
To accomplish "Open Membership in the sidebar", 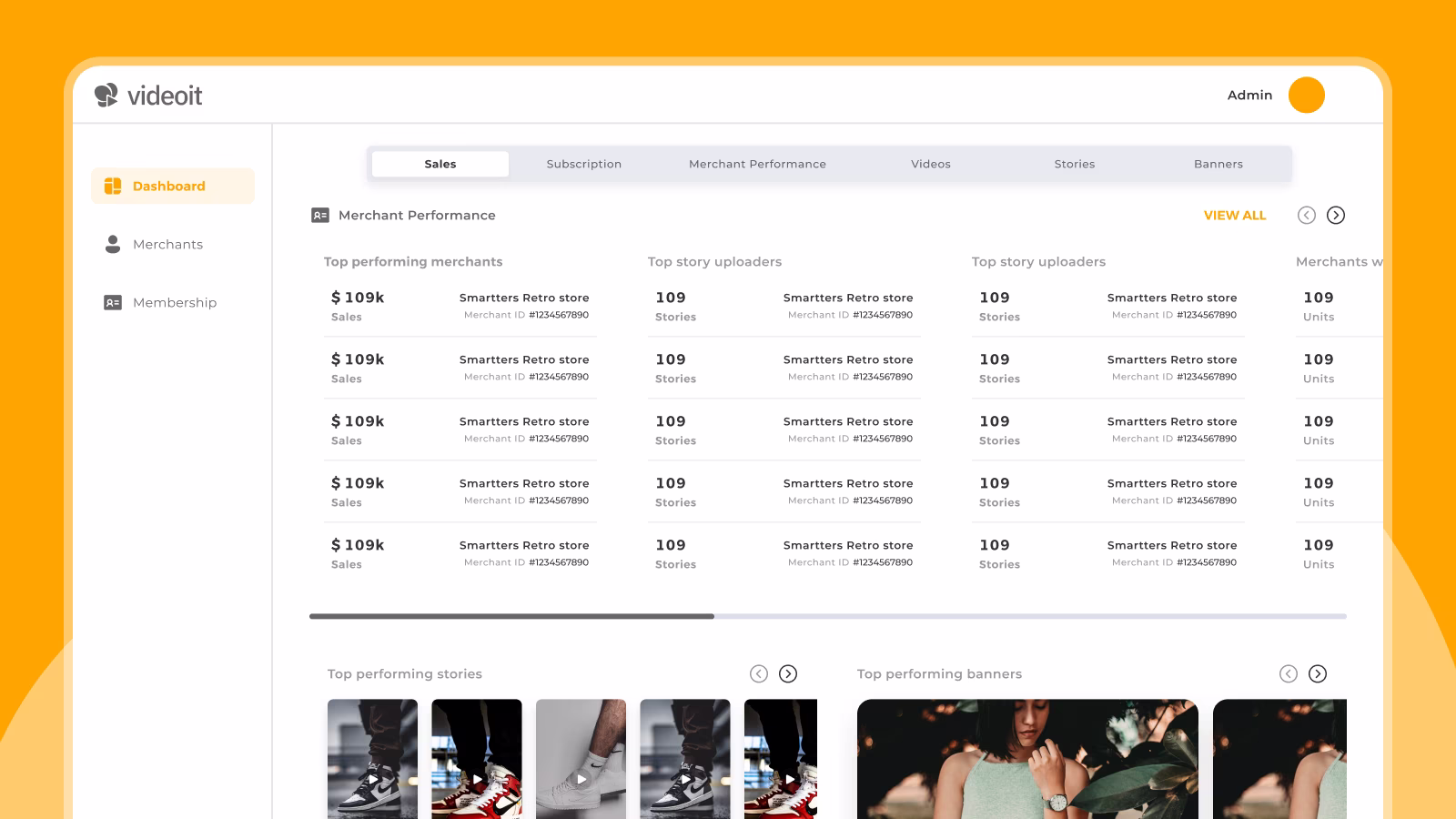I will tap(173, 302).
